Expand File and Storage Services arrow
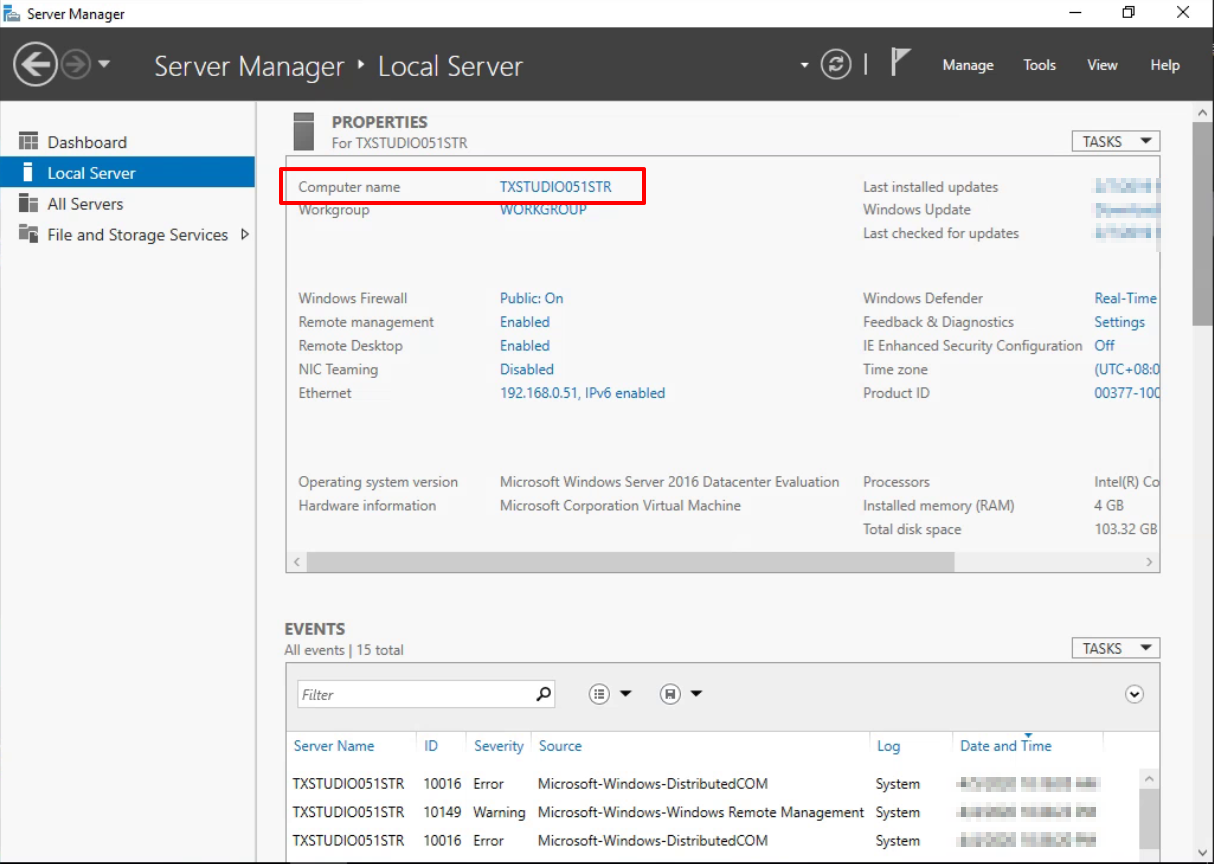The height and width of the screenshot is (864, 1214). [244, 235]
